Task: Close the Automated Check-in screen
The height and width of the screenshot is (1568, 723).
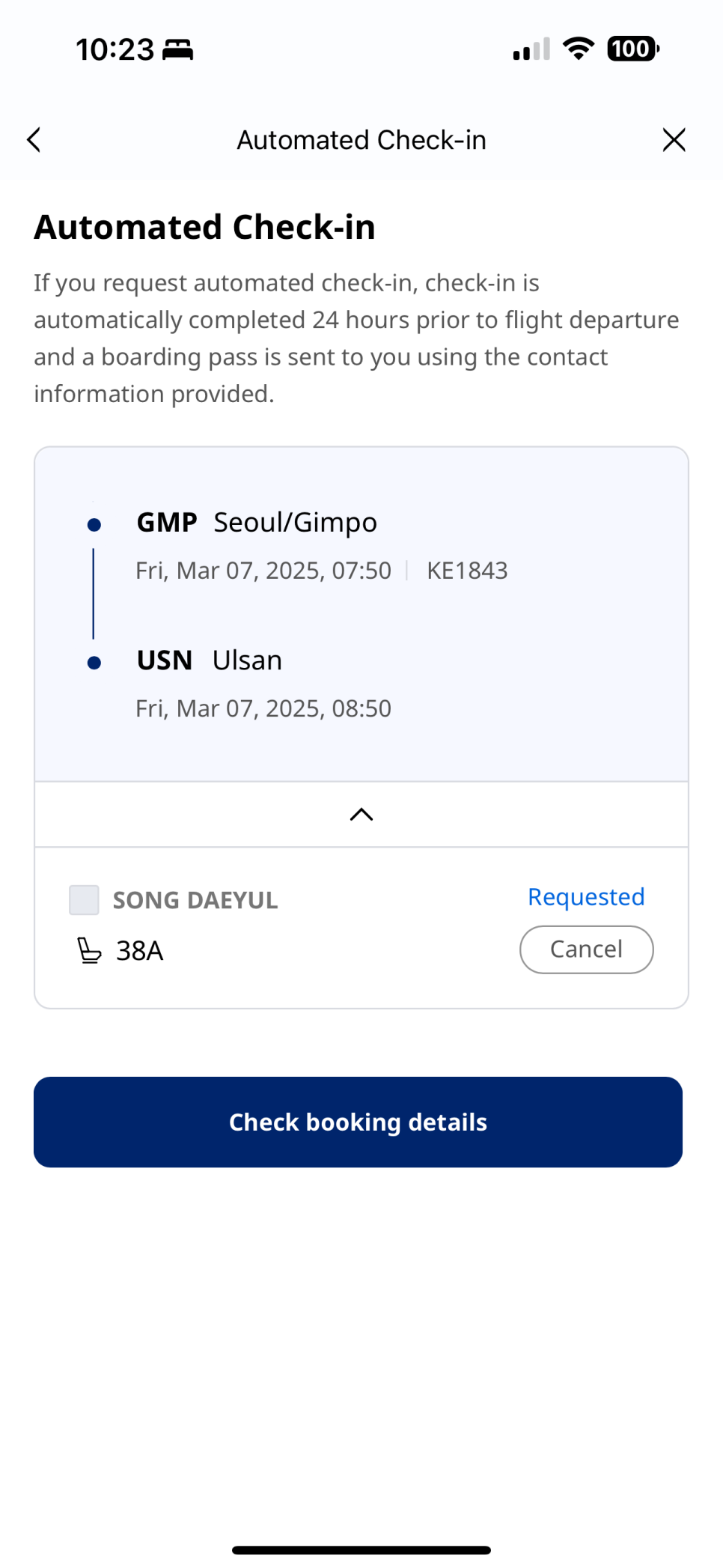Action: click(674, 140)
